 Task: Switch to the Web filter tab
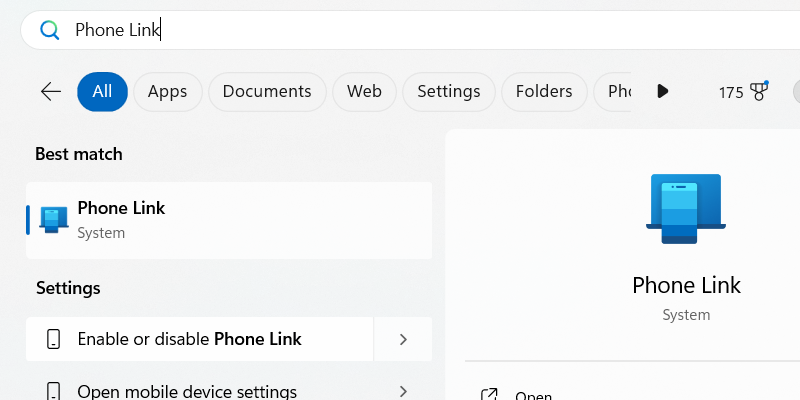(364, 92)
